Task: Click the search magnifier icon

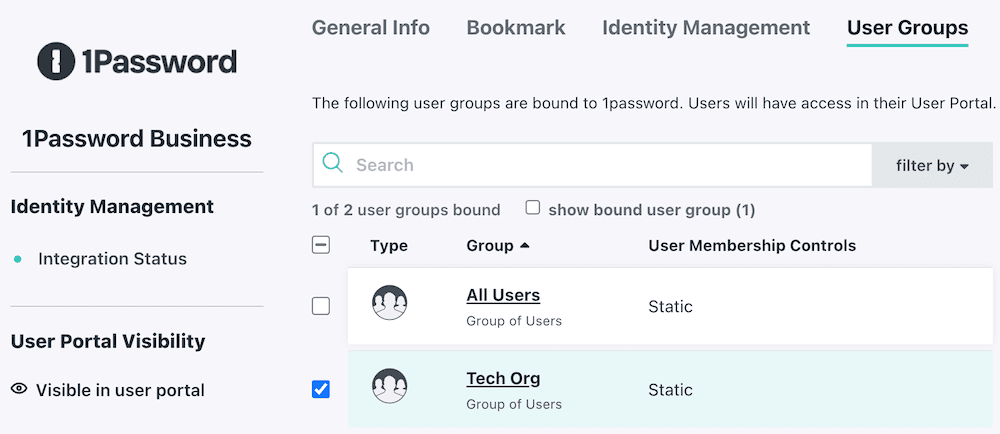Action: pos(332,164)
